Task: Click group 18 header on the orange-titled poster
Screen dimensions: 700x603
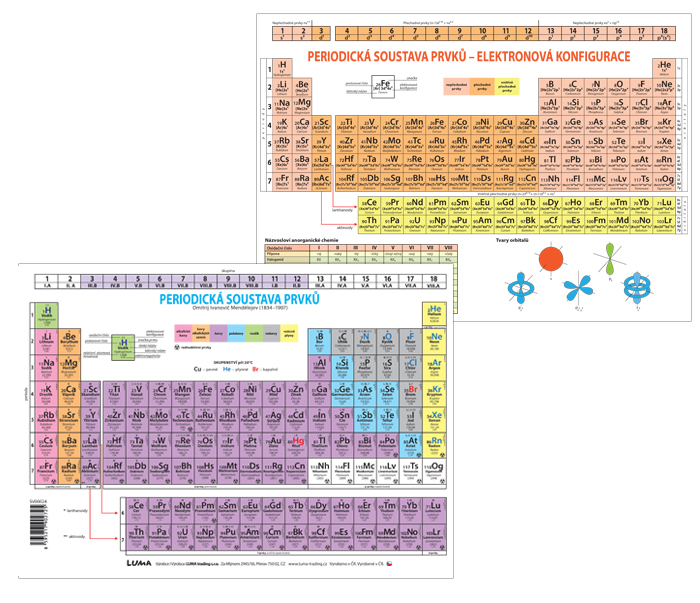Action: (x=664, y=33)
